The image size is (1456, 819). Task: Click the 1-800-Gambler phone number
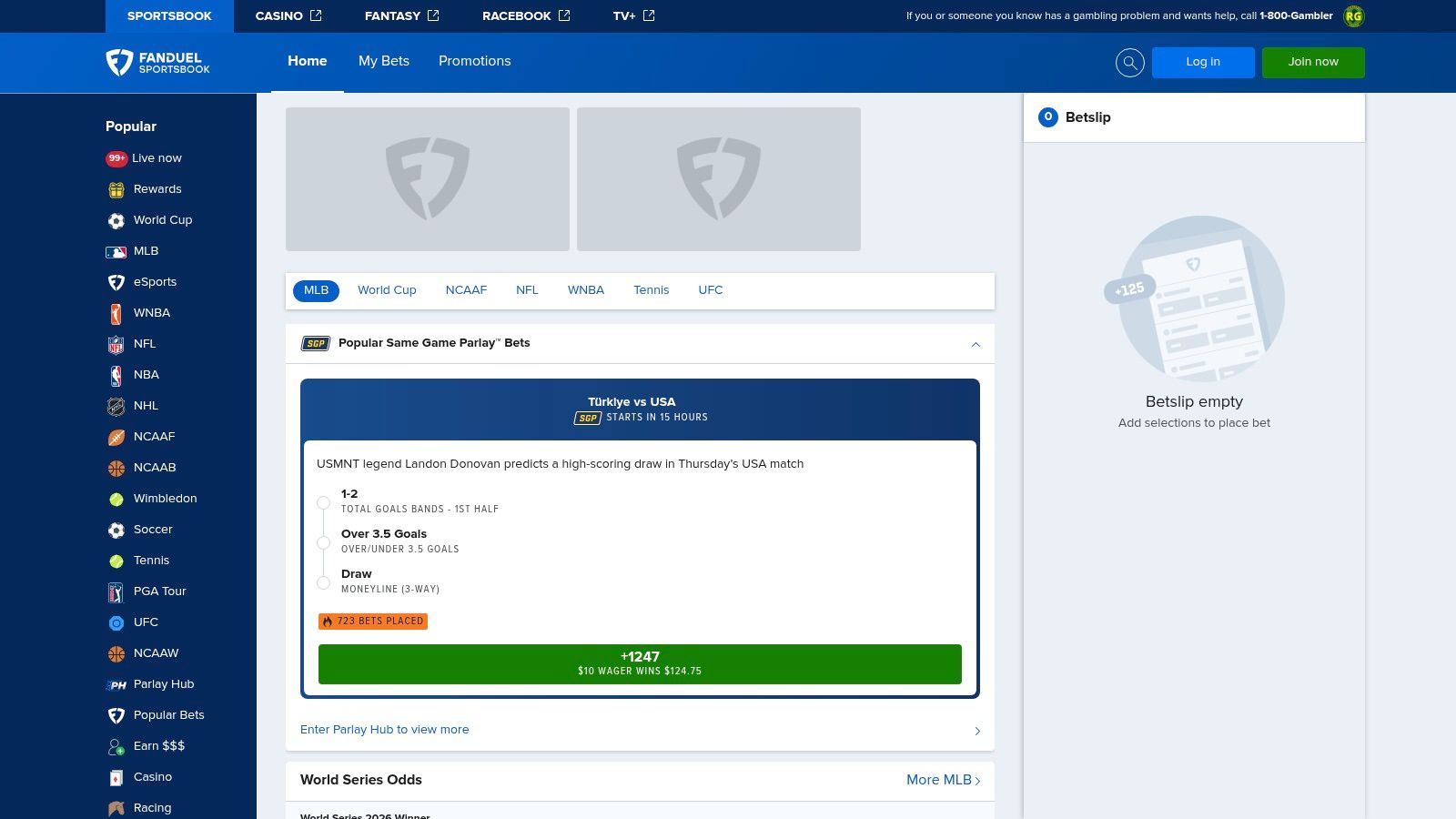[1296, 15]
